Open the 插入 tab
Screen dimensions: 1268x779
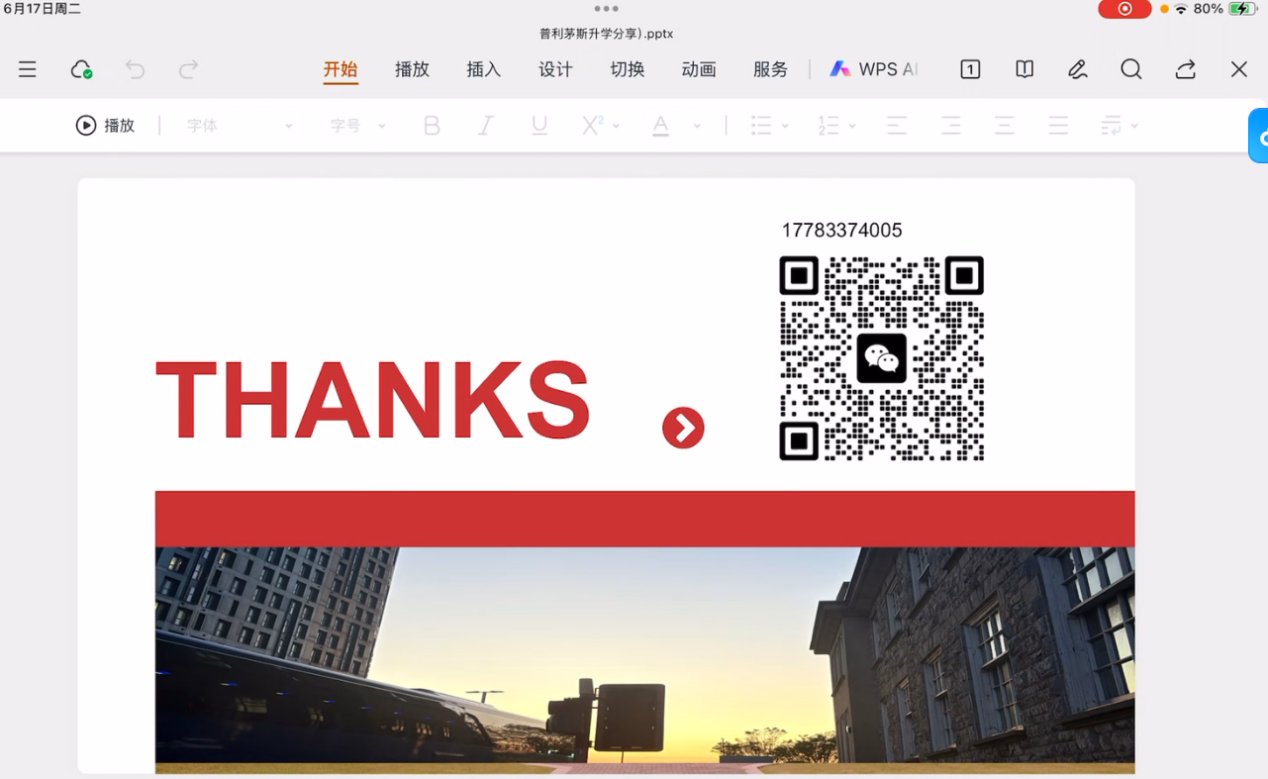click(483, 69)
